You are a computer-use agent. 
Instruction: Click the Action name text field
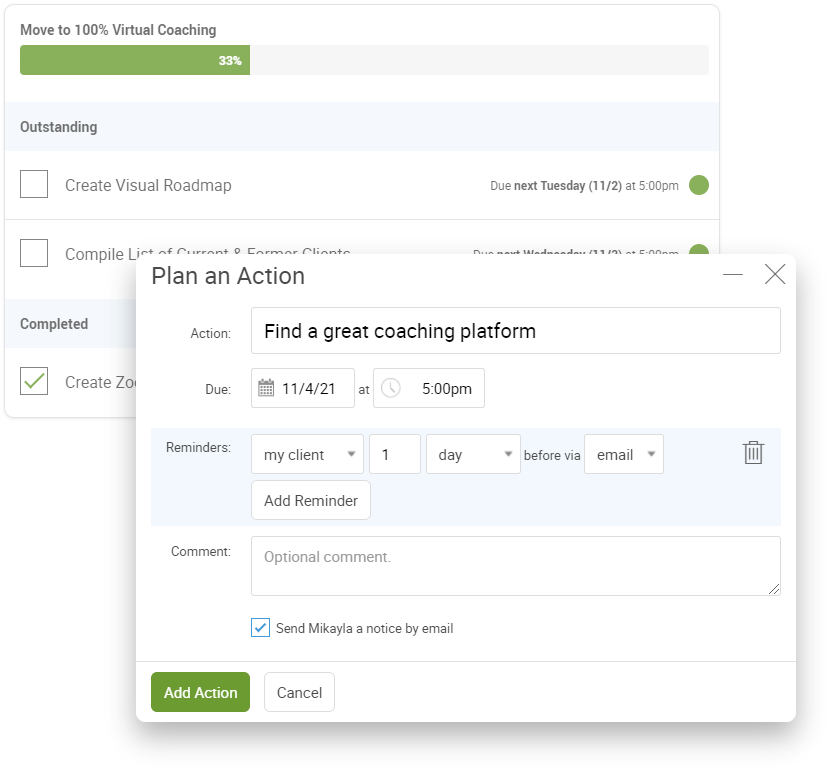515,331
